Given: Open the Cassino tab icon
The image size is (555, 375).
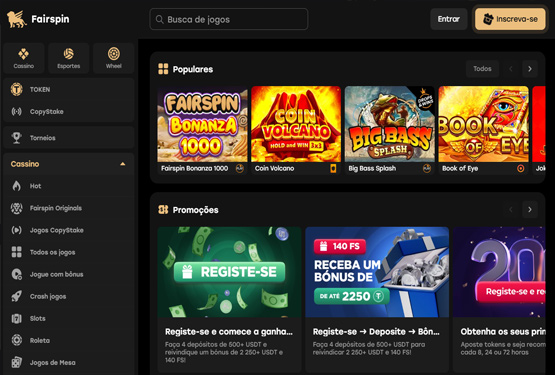Looking at the screenshot, I should (x=24, y=54).
